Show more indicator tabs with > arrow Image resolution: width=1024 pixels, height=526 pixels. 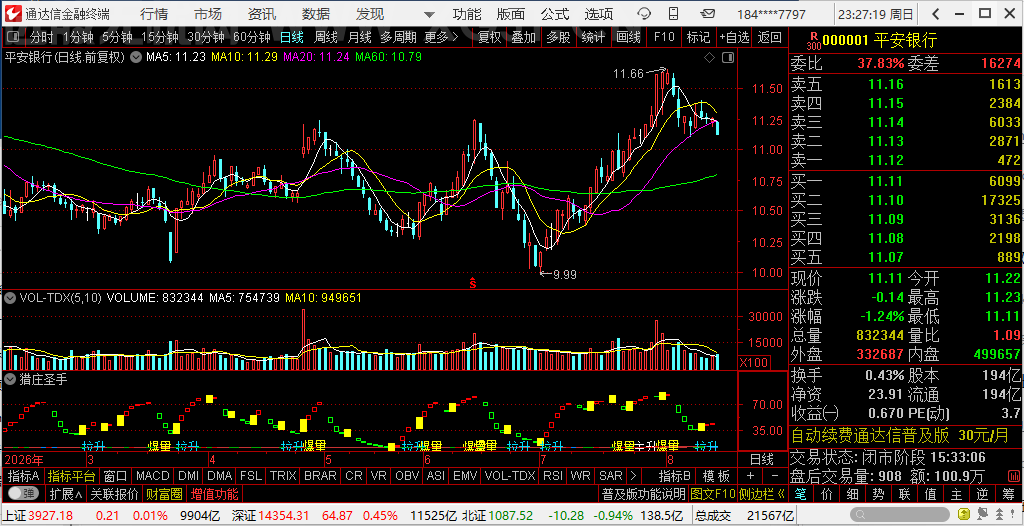coord(633,476)
